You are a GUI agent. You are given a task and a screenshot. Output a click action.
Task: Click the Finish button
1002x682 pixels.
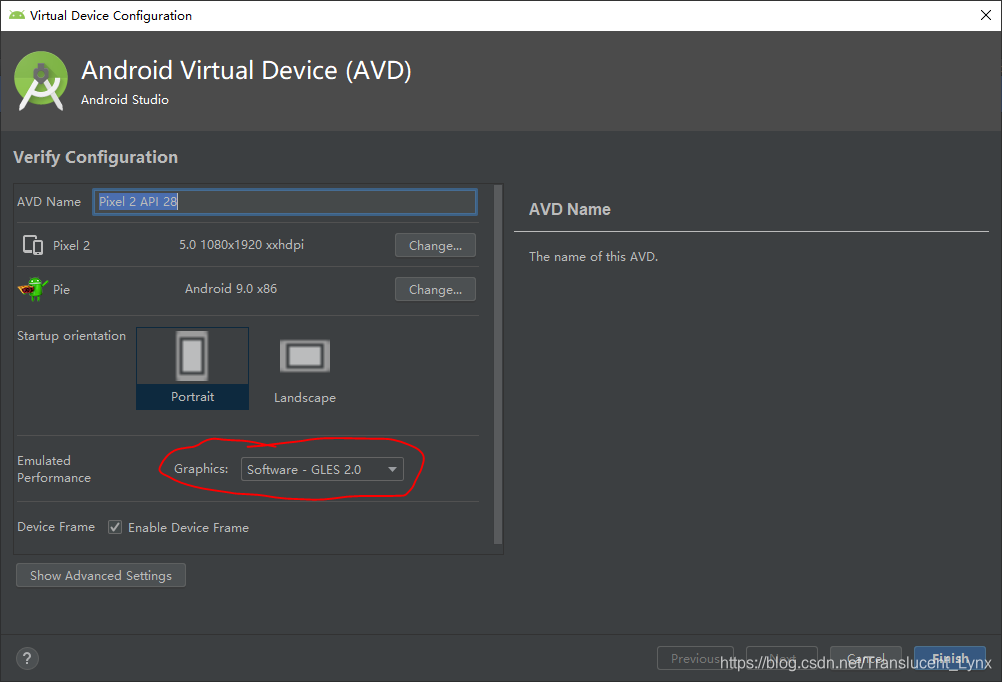pyautogui.click(x=950, y=658)
